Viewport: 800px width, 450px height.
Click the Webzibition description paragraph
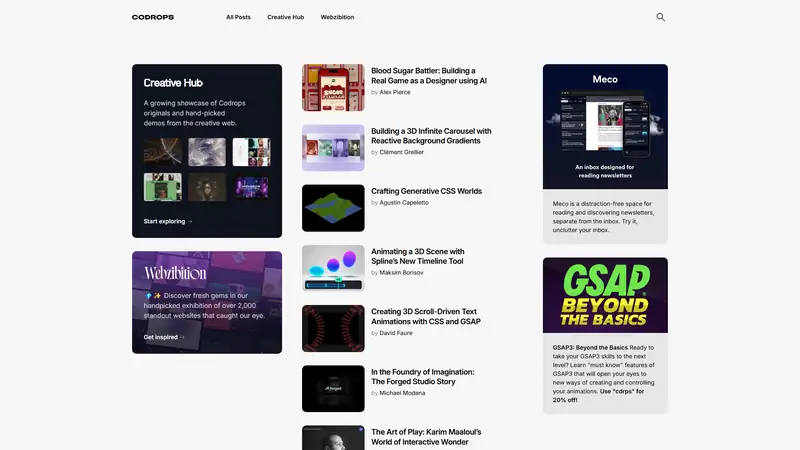coord(204,306)
